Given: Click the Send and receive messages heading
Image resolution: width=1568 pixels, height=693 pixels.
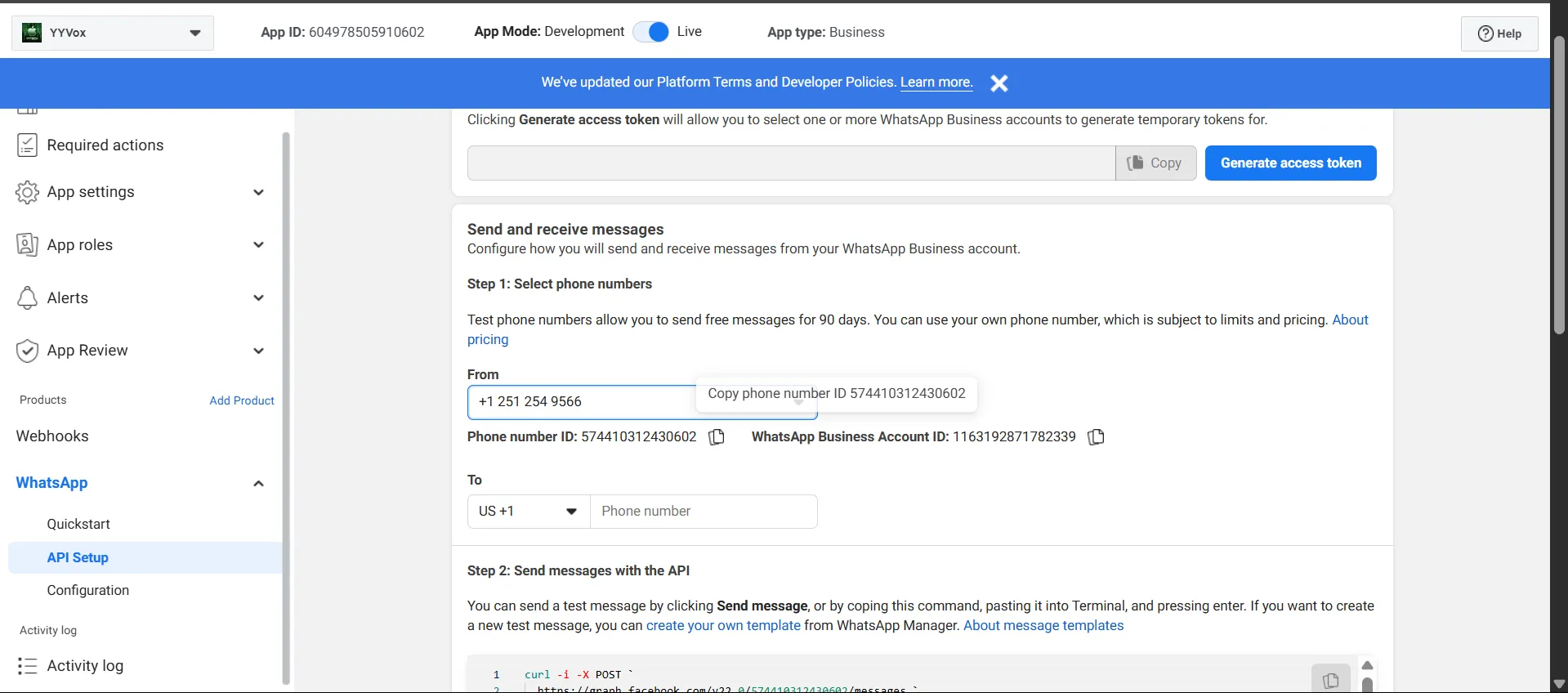Looking at the screenshot, I should 565,230.
